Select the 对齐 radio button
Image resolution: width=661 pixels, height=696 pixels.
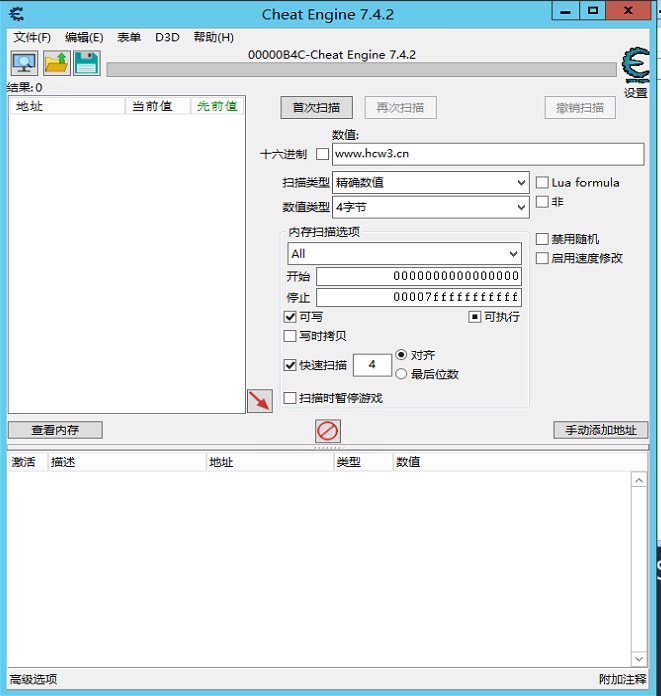tap(401, 355)
